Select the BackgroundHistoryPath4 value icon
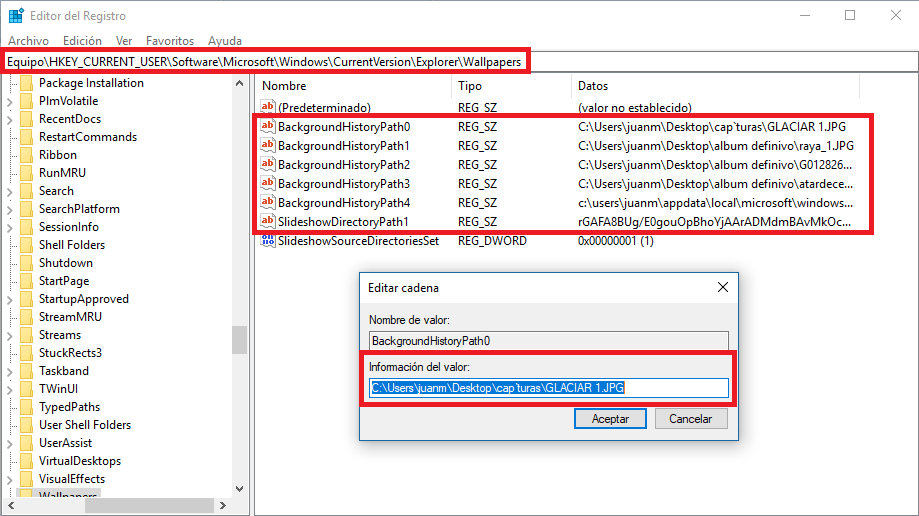 click(x=268, y=202)
